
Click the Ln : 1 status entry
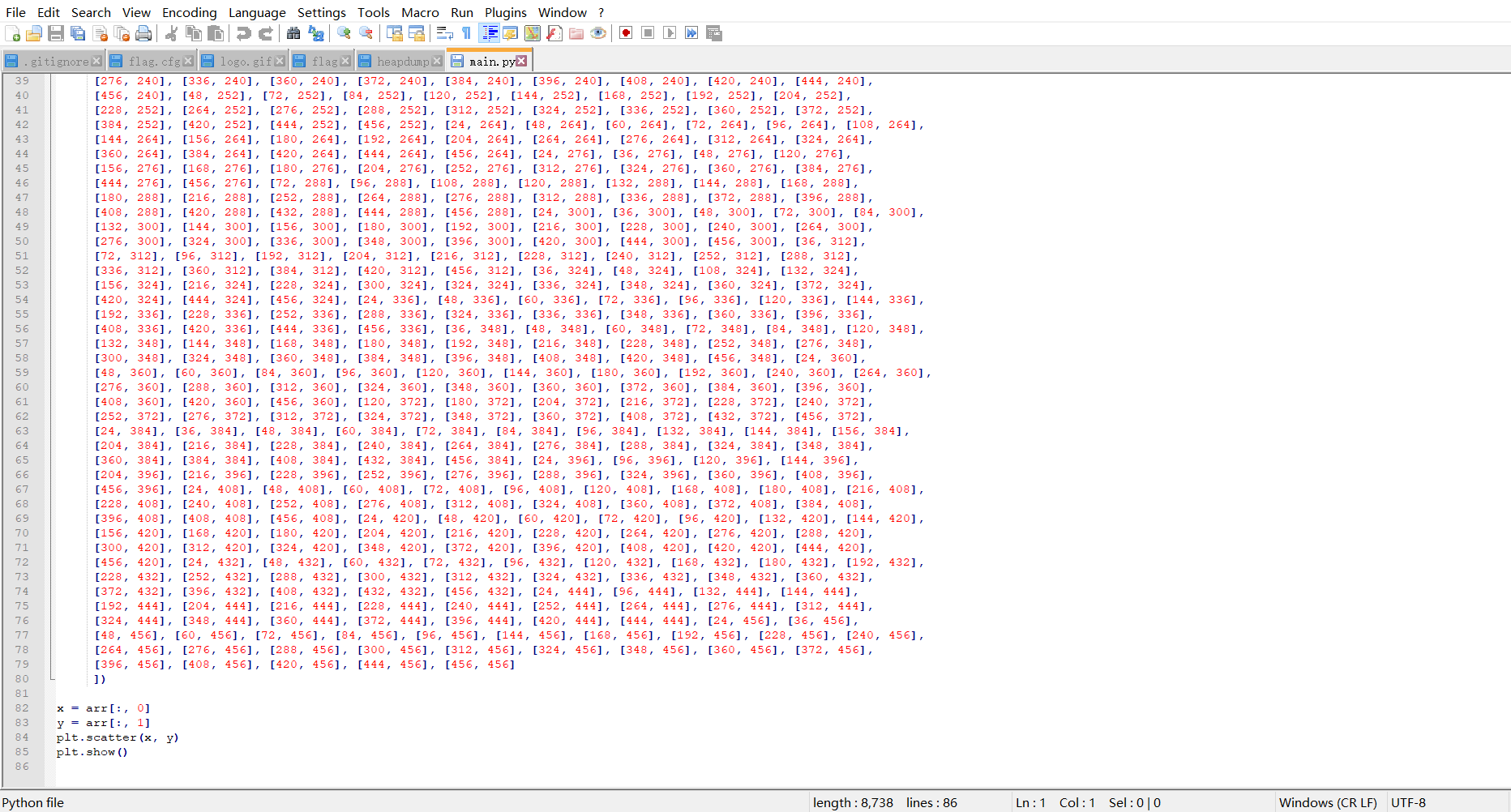1031,802
